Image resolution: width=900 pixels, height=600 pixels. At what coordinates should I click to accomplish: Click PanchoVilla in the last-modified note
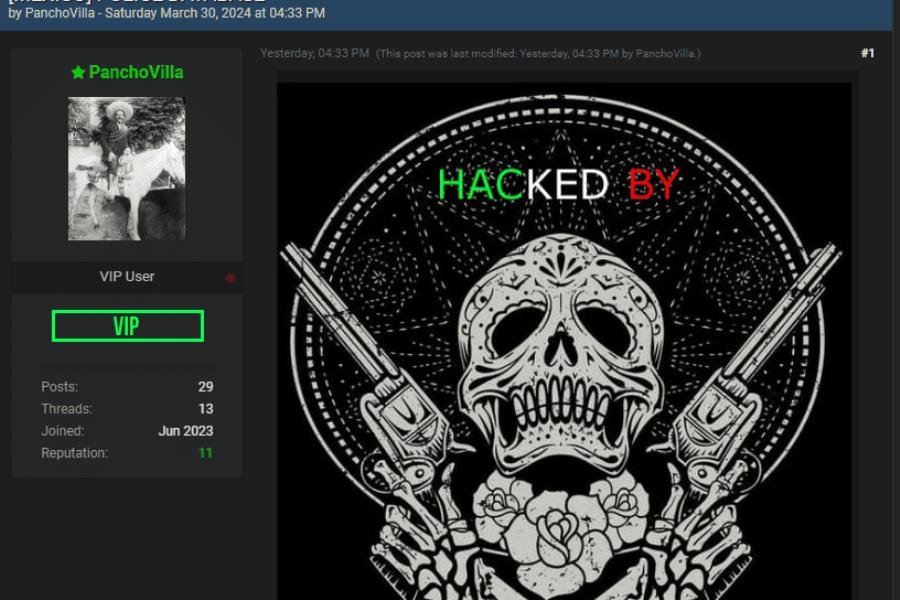pos(665,54)
